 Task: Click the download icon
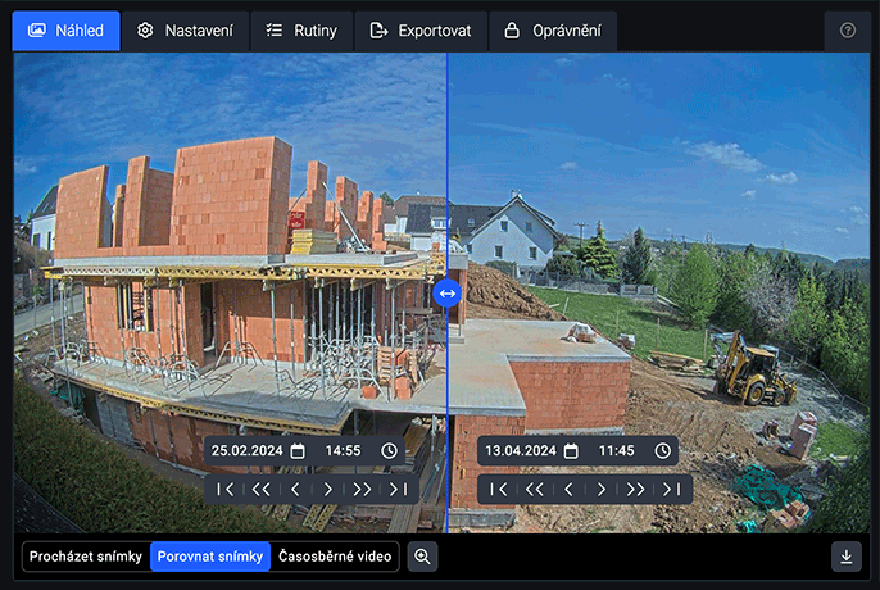846,556
